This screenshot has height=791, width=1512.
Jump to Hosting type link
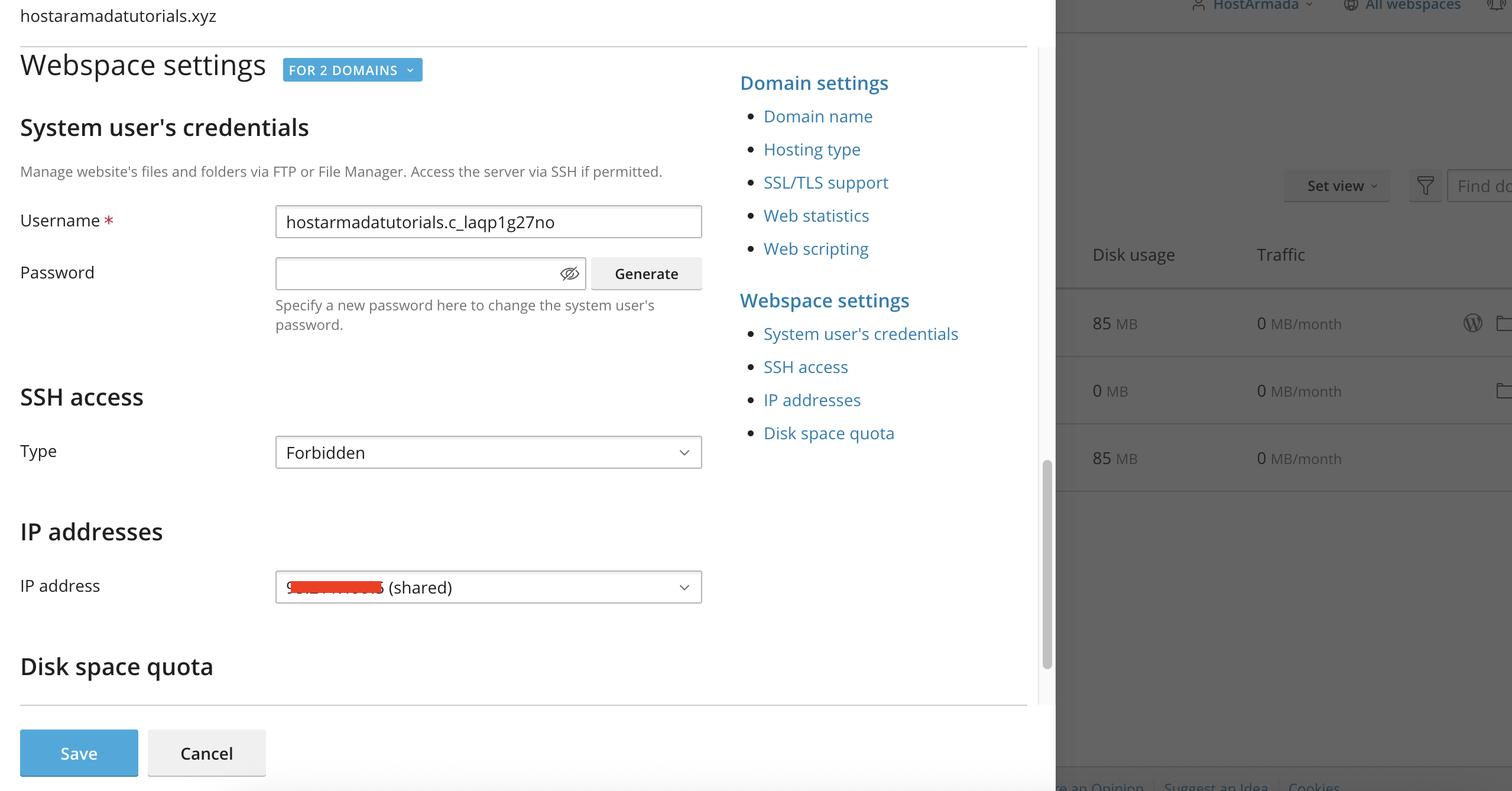[812, 150]
